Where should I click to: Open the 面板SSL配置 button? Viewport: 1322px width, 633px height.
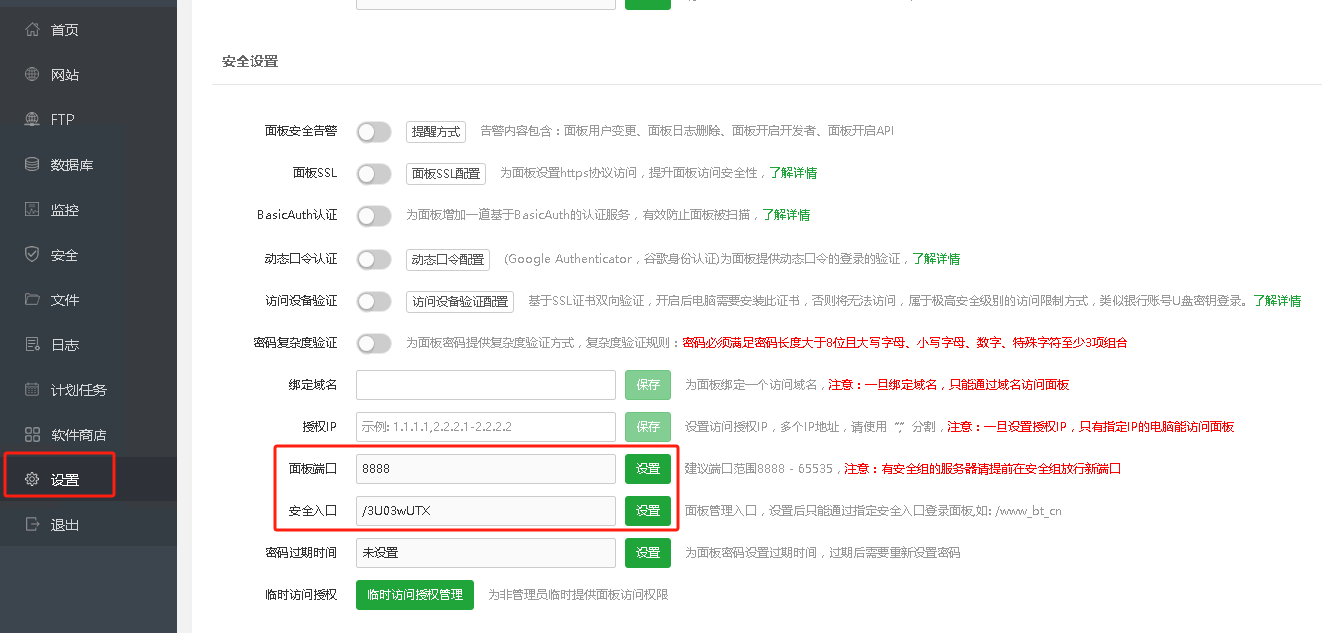(x=446, y=174)
